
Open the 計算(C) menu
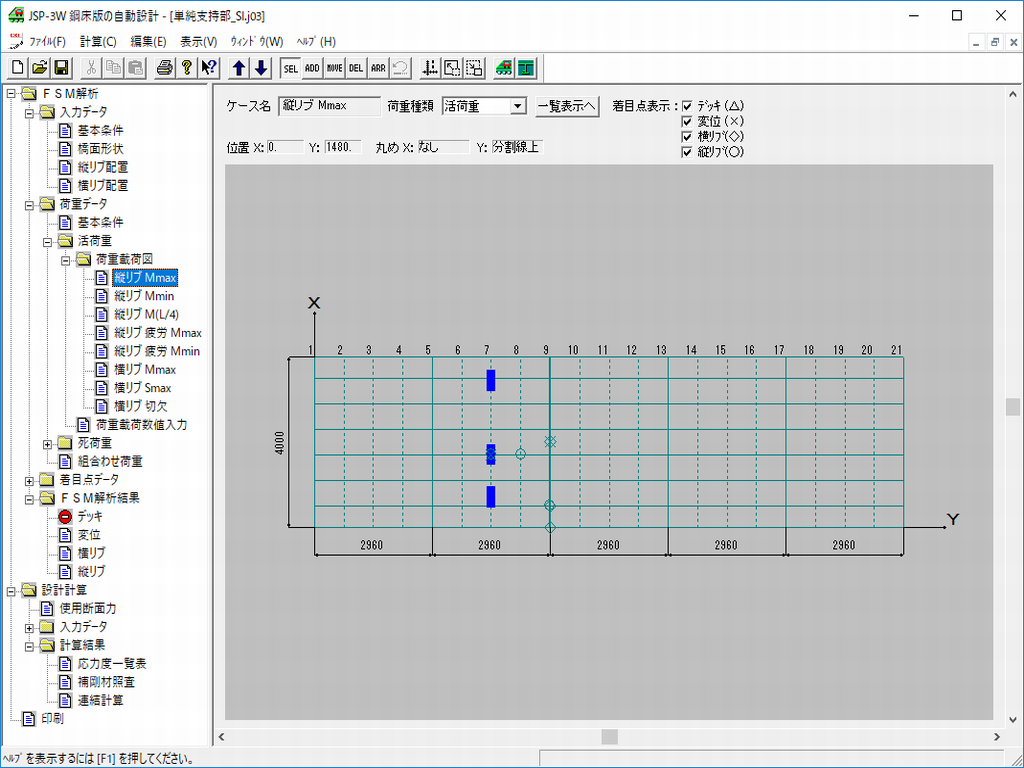[x=98, y=42]
